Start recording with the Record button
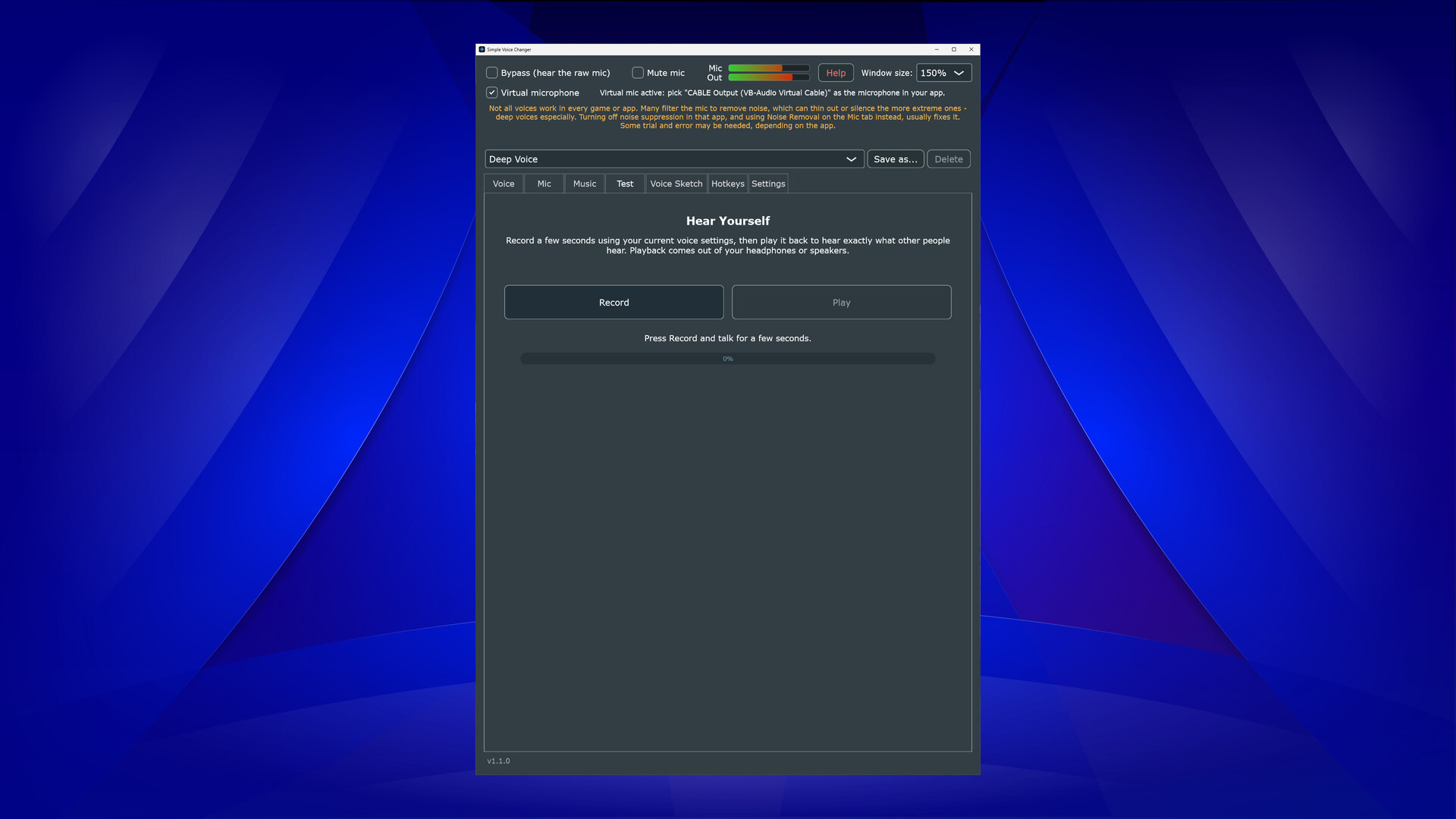 click(614, 303)
